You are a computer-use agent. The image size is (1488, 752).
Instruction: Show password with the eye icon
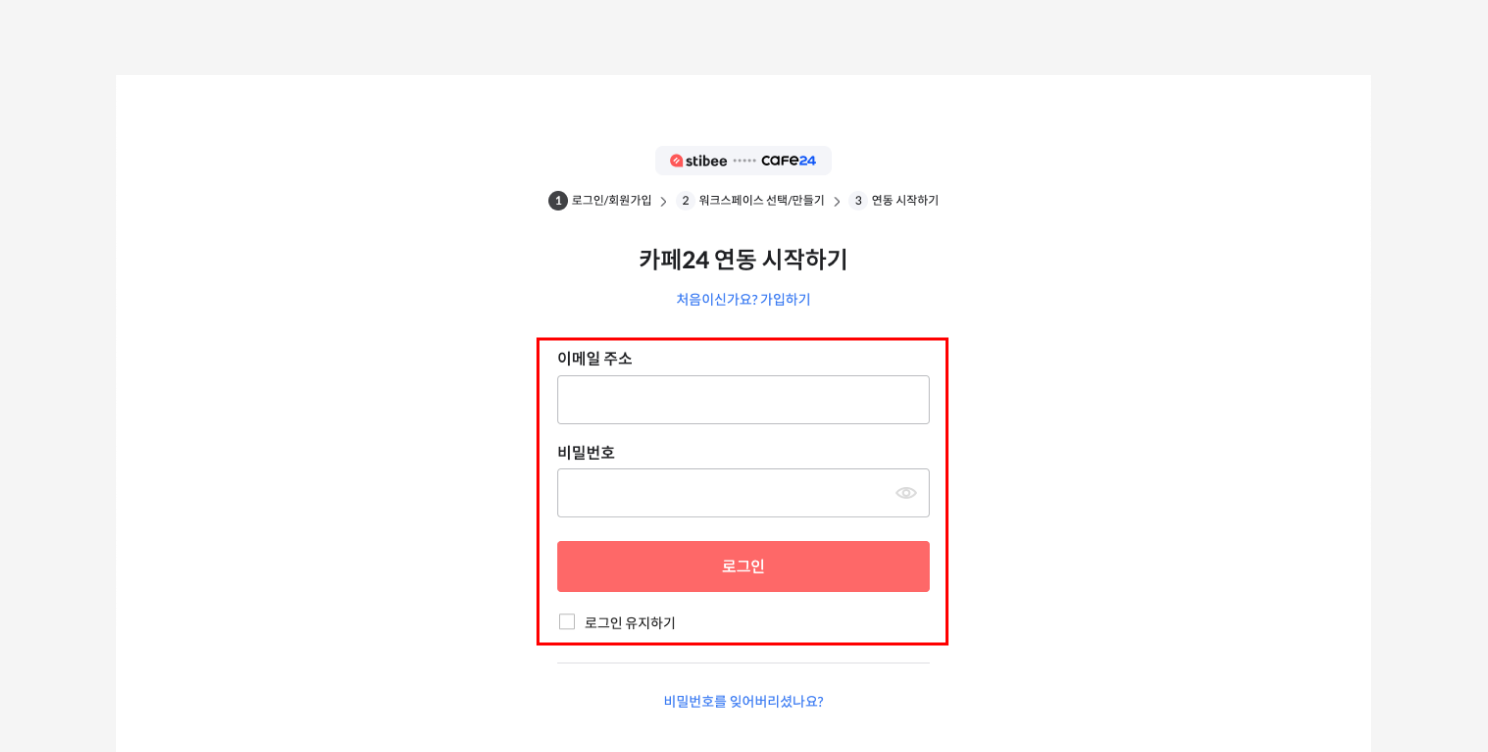coord(906,493)
